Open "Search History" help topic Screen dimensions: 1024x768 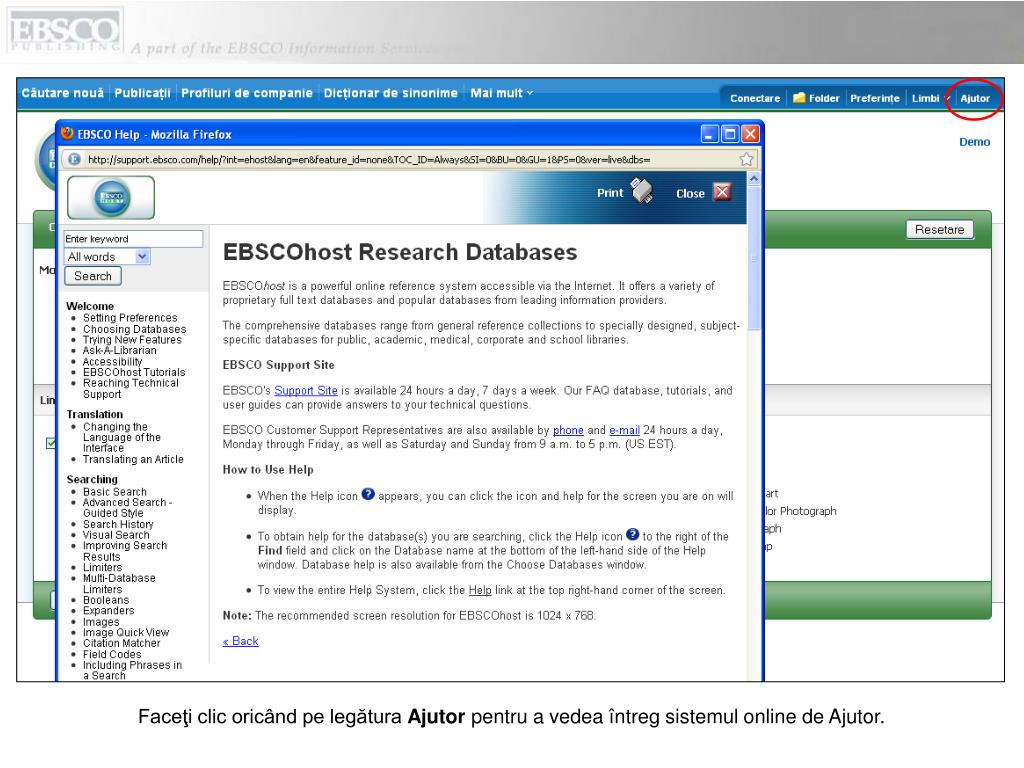coord(118,524)
